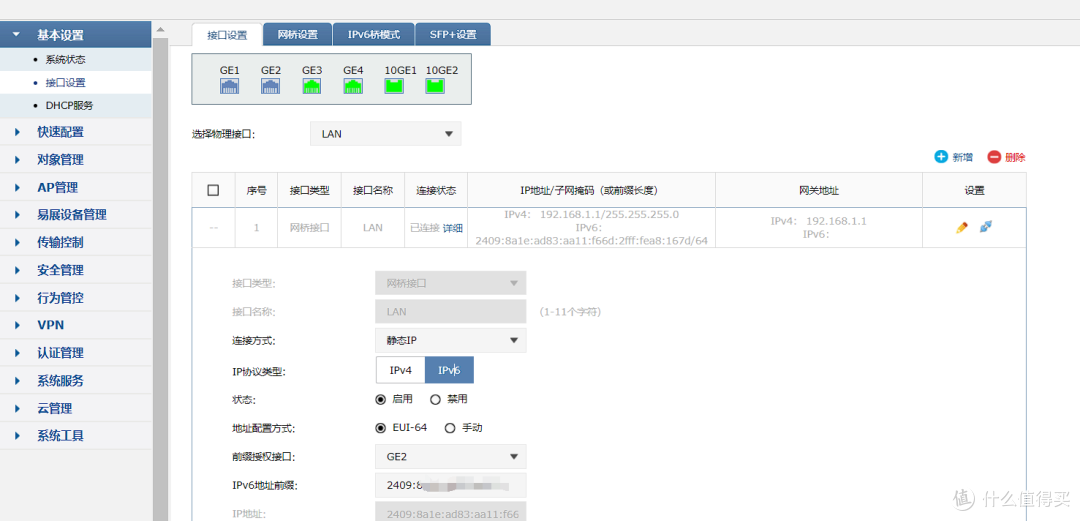Viewport: 1080px width, 521px height.
Task: Expand the AP管理 sidebar section
Action: tap(76, 187)
